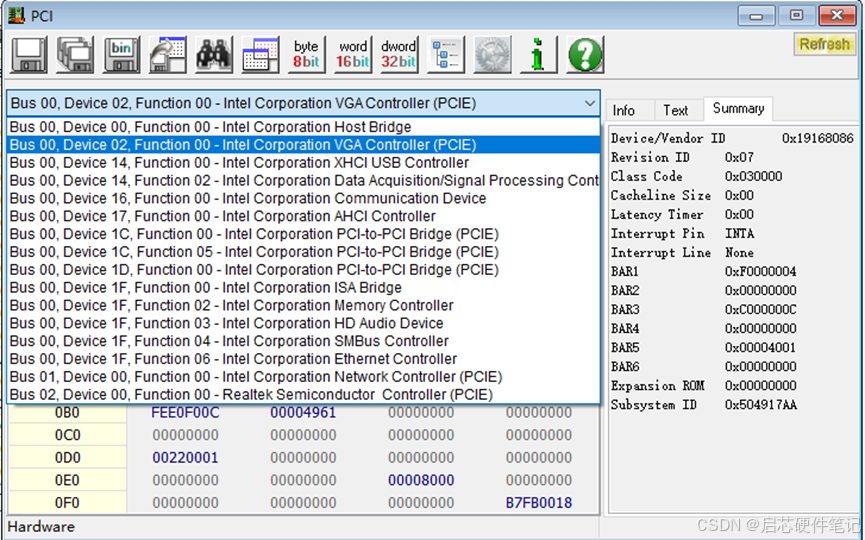
Task: Click offset row header 0B0
Action: pos(67,413)
